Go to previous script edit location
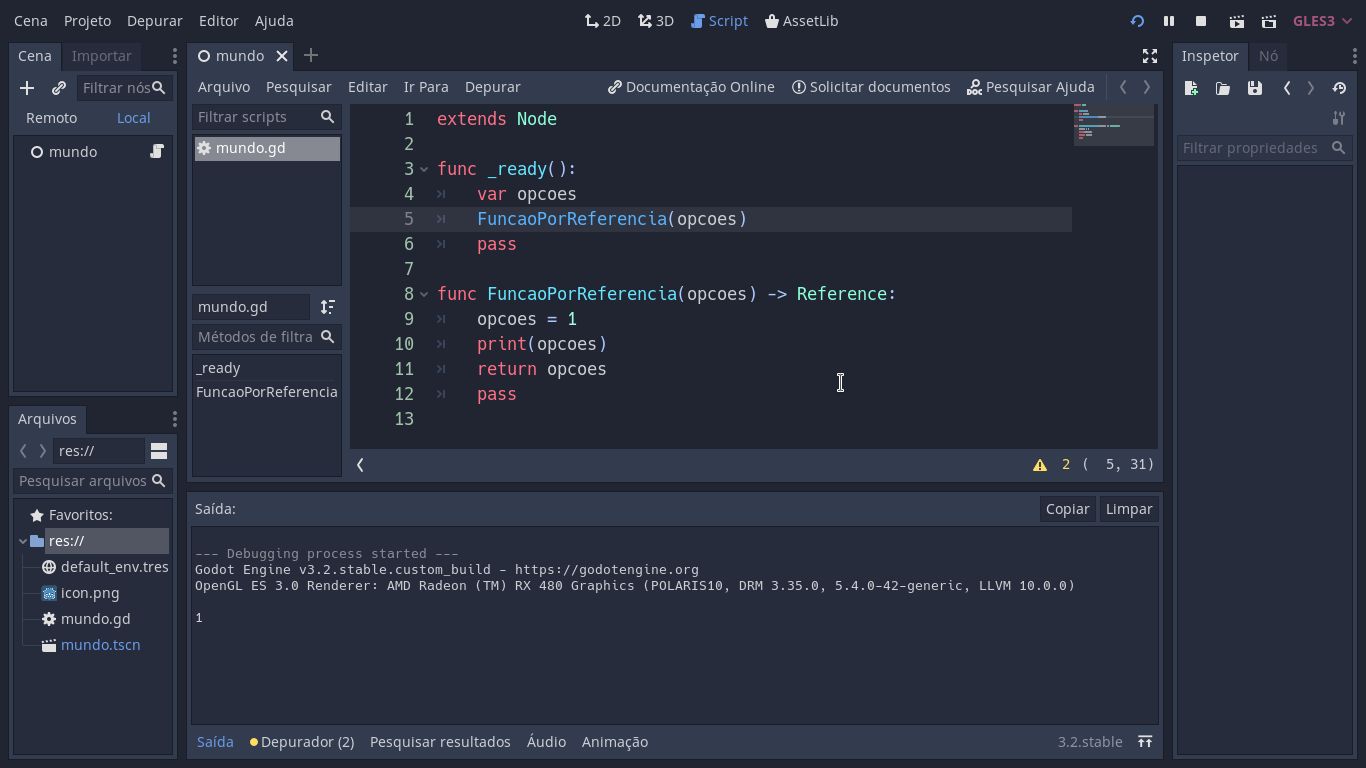 pos(1123,87)
